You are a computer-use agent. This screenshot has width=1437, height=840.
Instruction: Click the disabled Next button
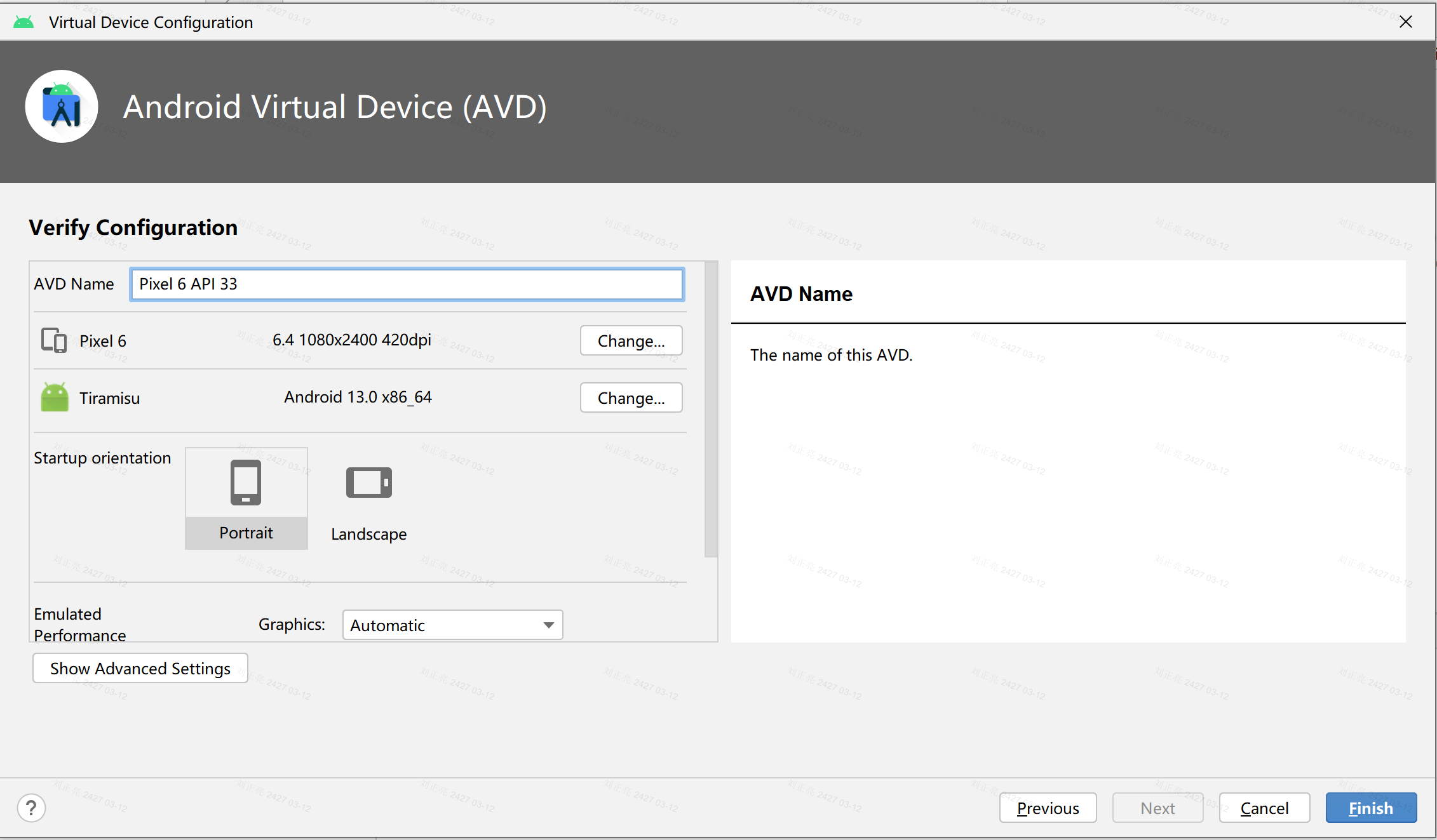pyautogui.click(x=1157, y=808)
